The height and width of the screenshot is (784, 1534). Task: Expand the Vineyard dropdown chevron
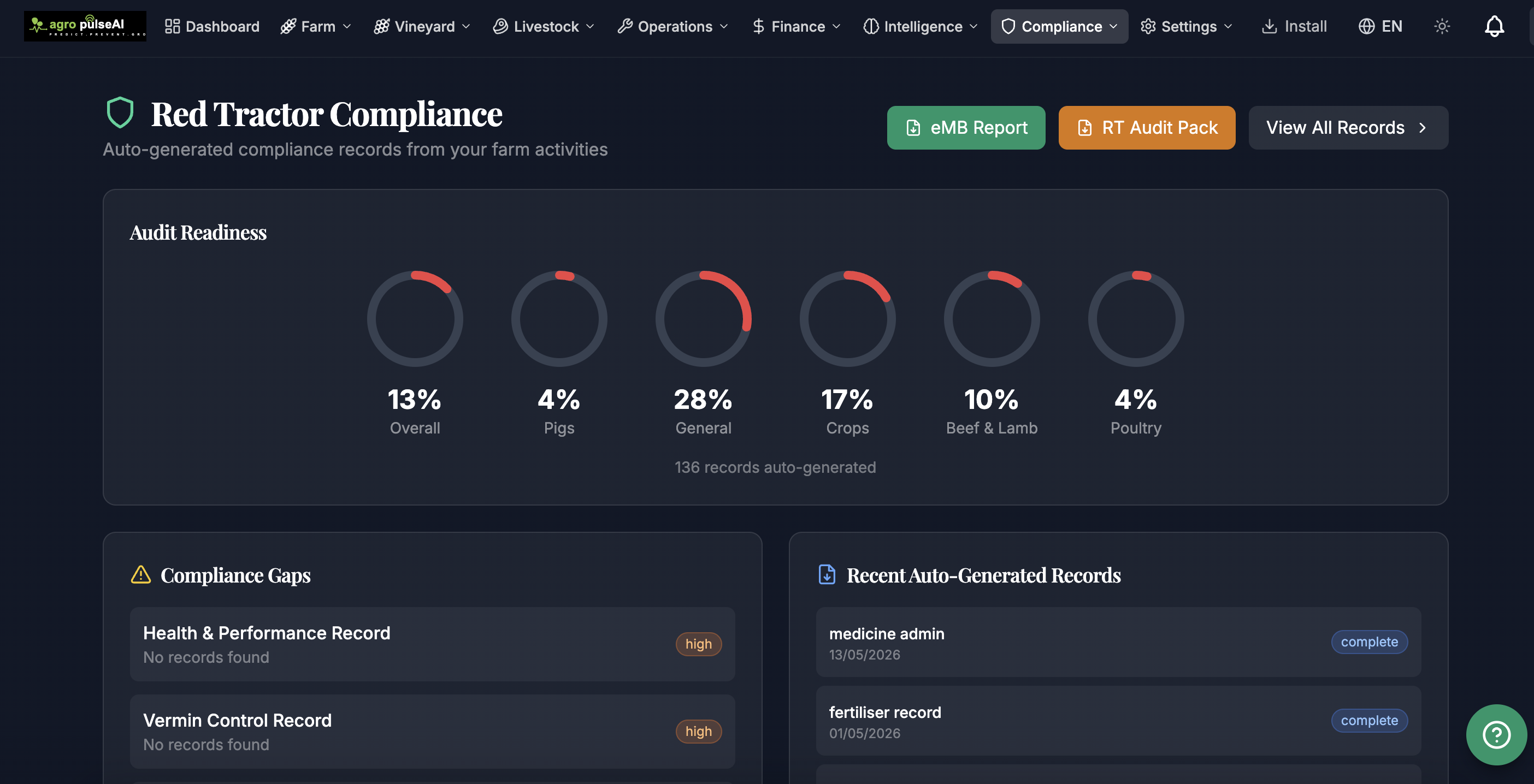click(x=467, y=27)
